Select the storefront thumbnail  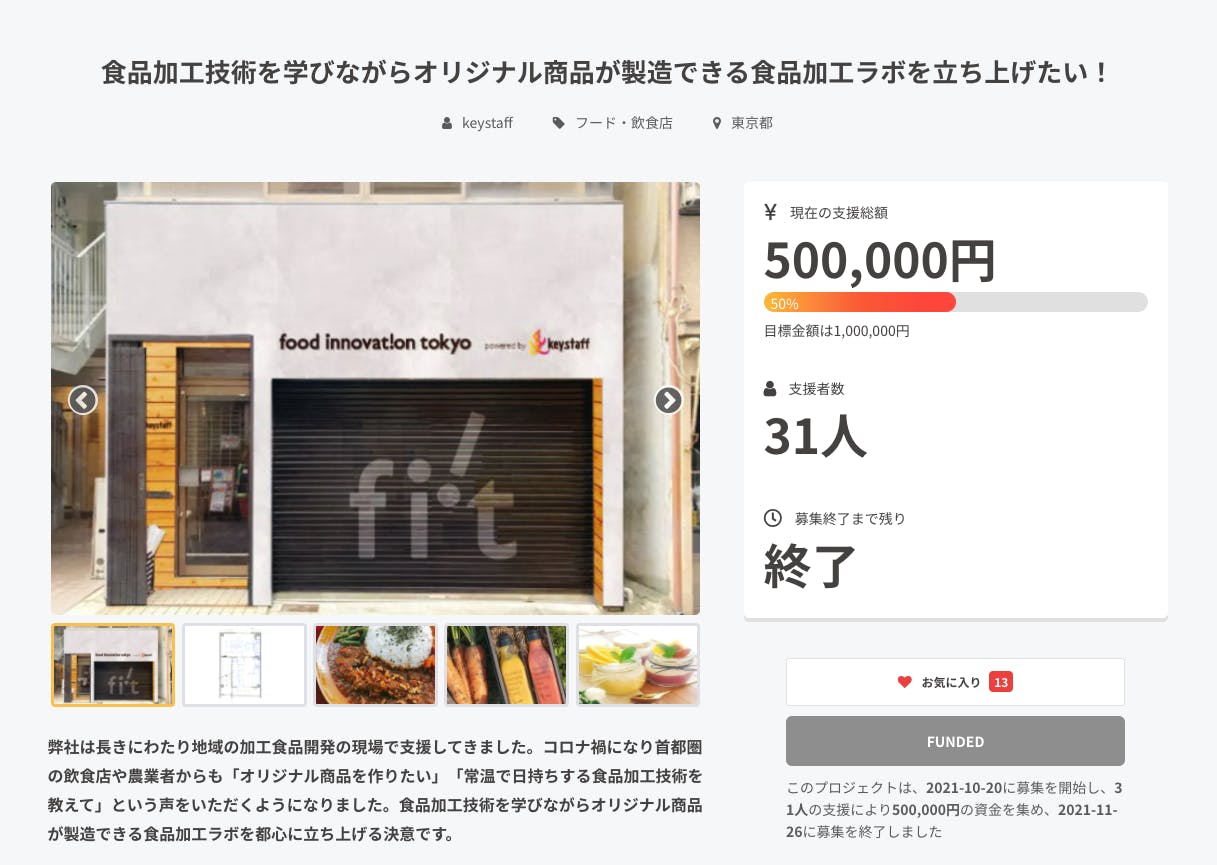point(113,665)
